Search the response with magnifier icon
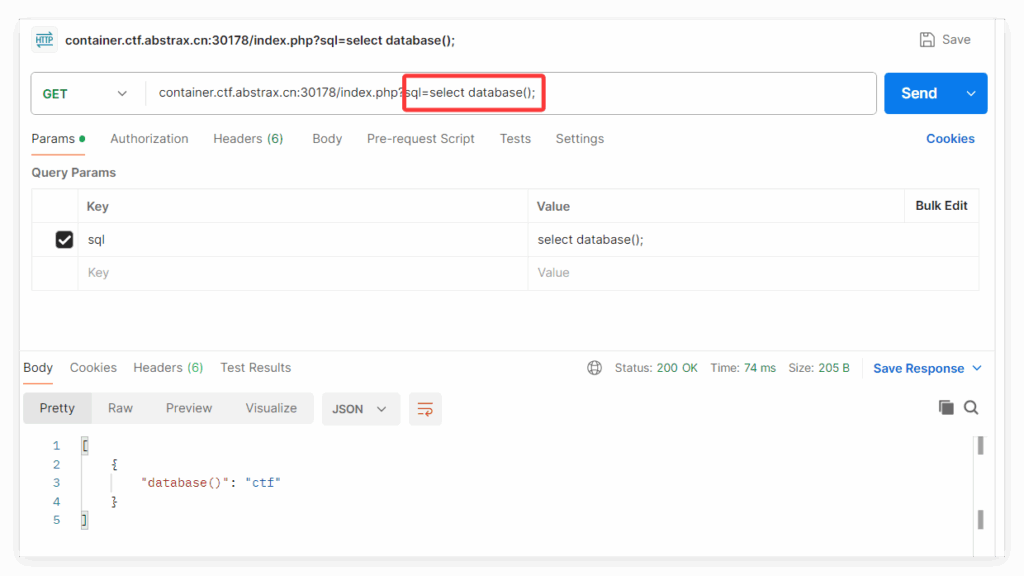 [971, 407]
